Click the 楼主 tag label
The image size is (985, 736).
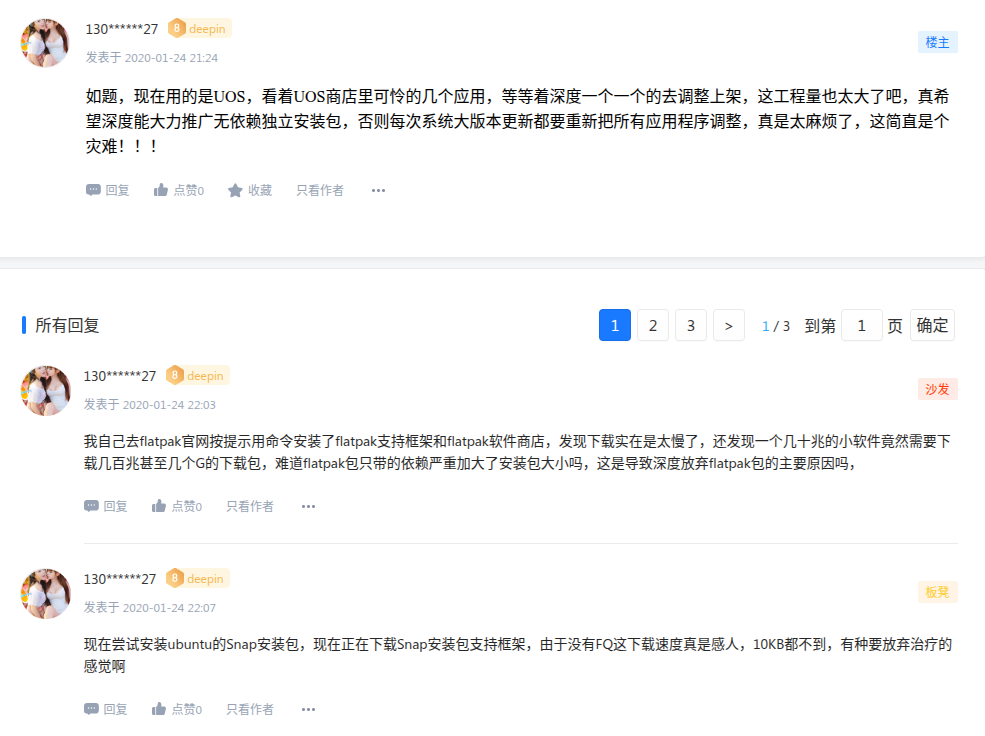coord(937,42)
